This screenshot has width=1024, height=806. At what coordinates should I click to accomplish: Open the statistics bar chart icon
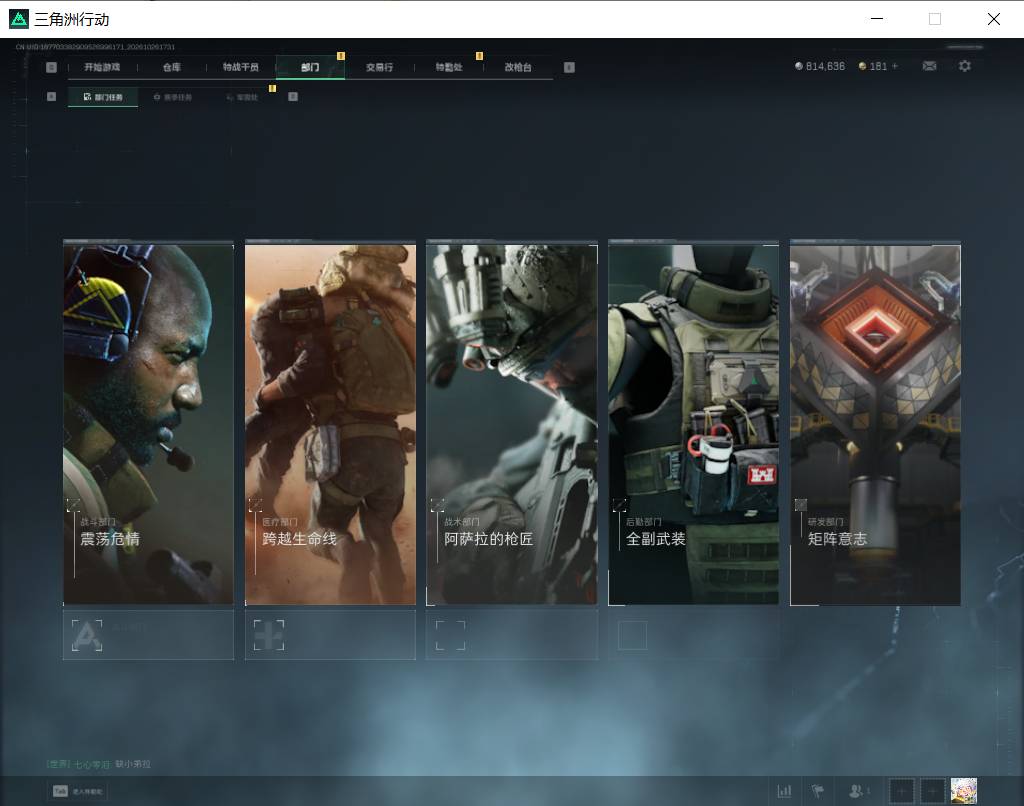(784, 791)
